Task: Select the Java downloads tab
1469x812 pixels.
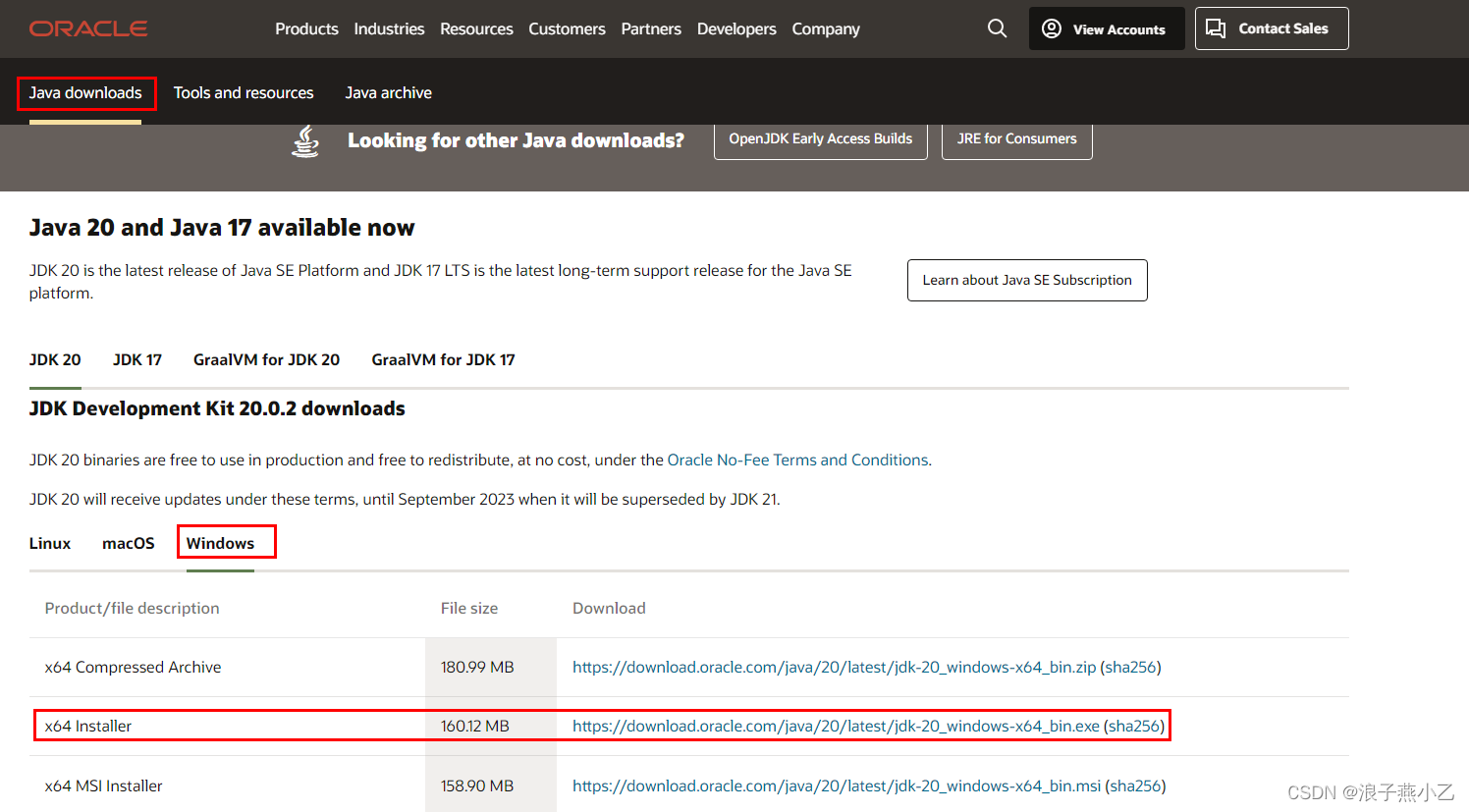Action: coord(85,93)
